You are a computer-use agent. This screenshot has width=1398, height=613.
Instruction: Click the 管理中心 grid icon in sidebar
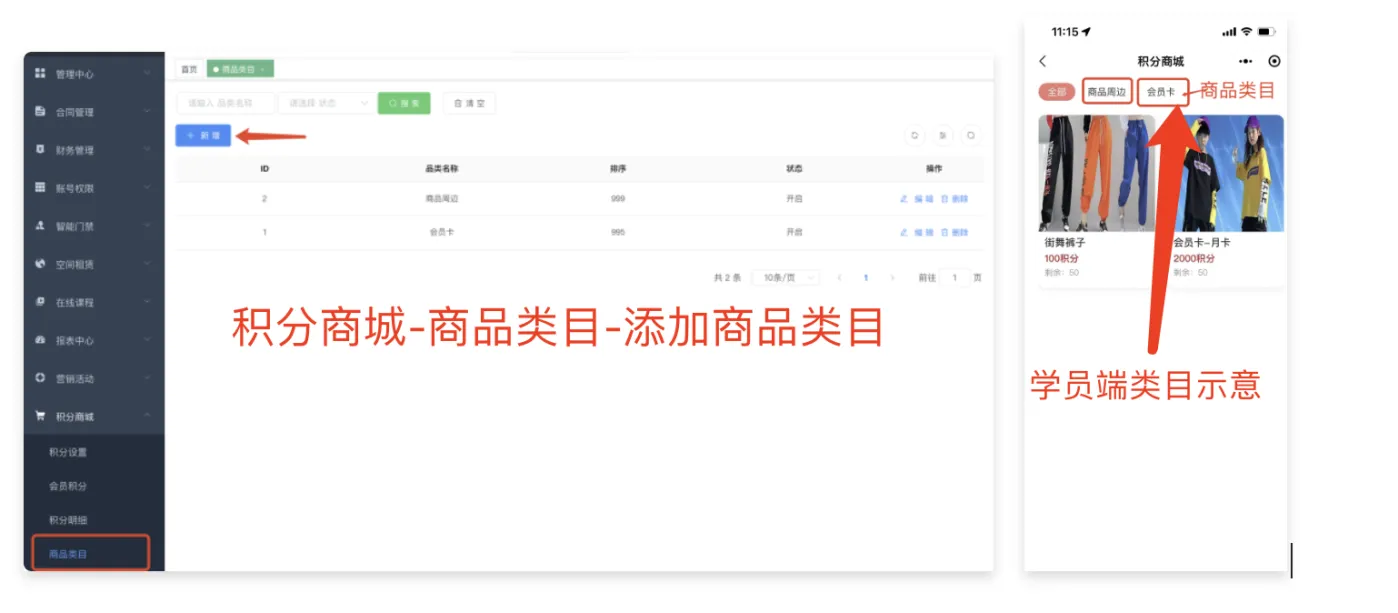tap(40, 74)
